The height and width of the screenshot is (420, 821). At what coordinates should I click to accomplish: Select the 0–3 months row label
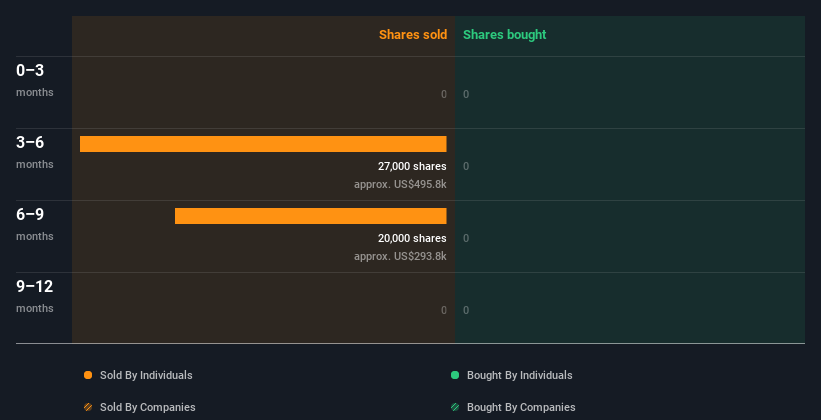35,80
